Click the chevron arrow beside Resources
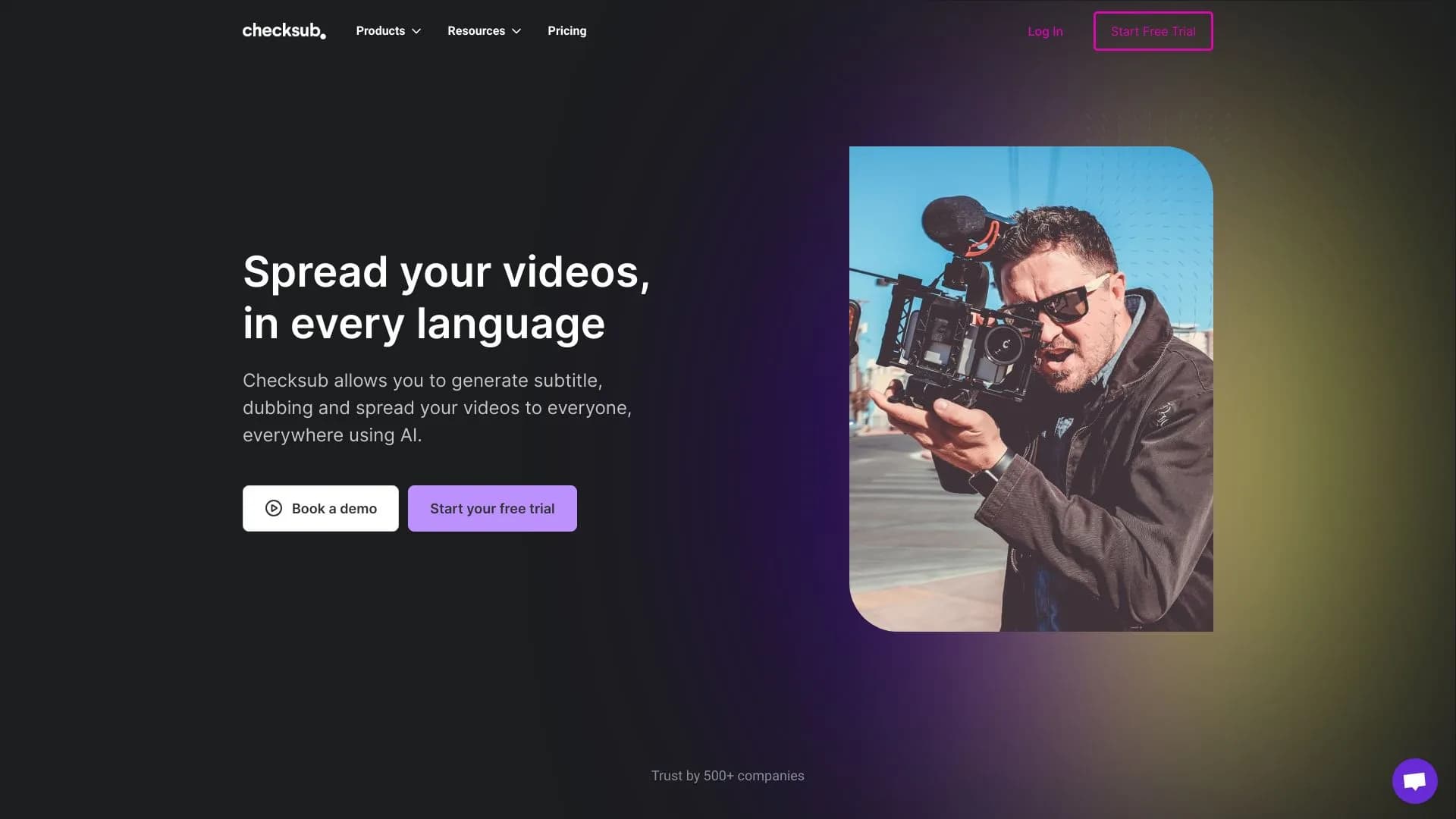The height and width of the screenshot is (819, 1456). click(x=516, y=31)
